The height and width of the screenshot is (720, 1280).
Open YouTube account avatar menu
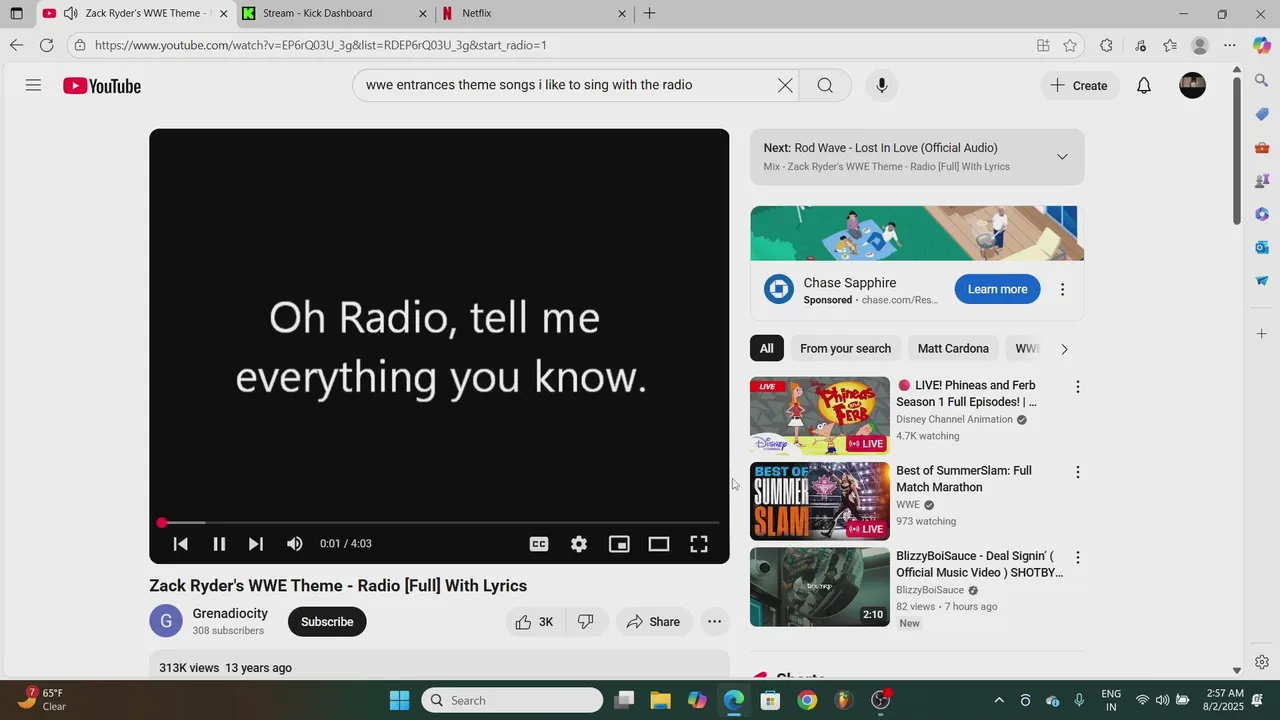(x=1192, y=86)
